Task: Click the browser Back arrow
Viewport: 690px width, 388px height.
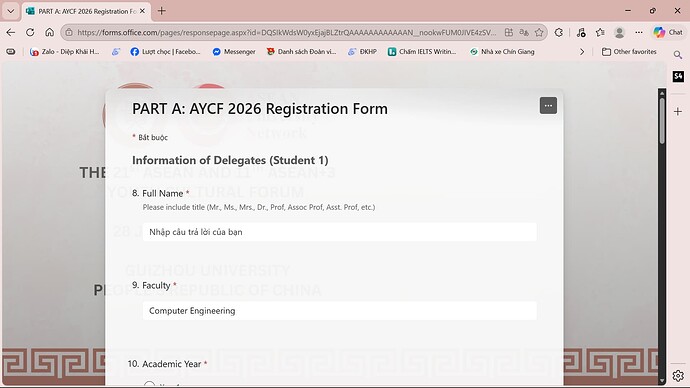Action: click(11, 32)
